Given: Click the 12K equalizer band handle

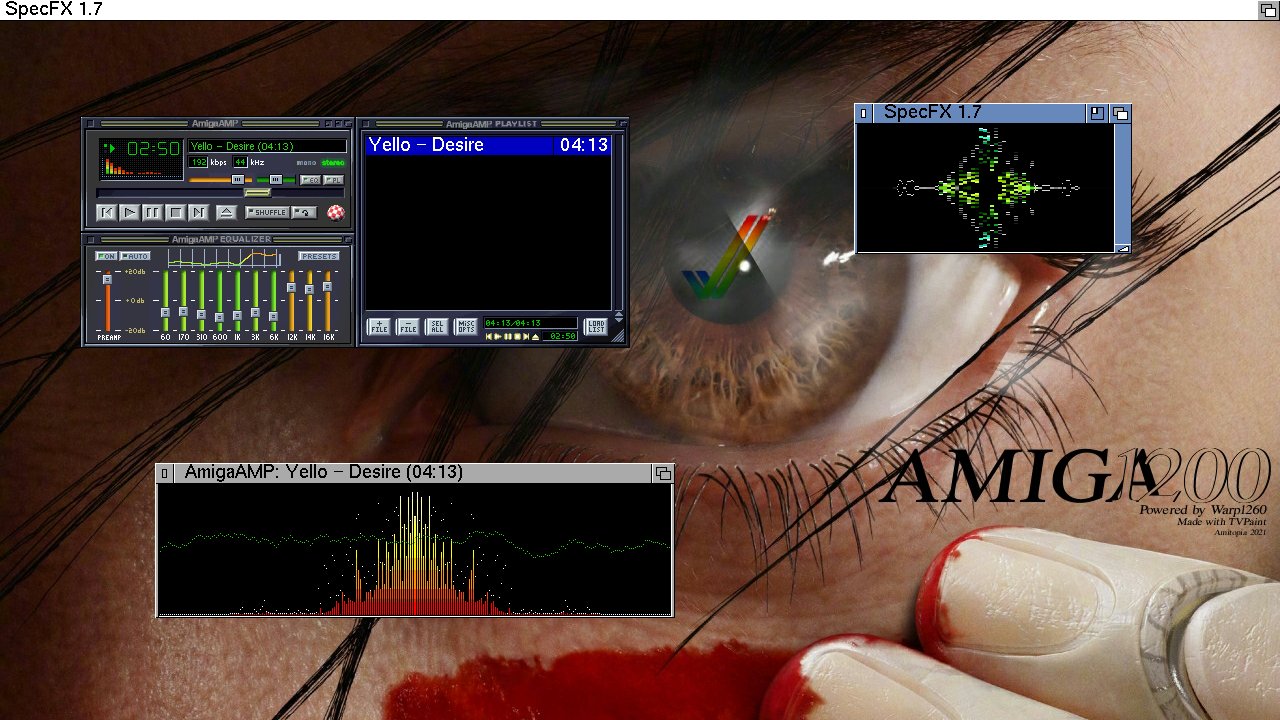Looking at the screenshot, I should tap(291, 287).
